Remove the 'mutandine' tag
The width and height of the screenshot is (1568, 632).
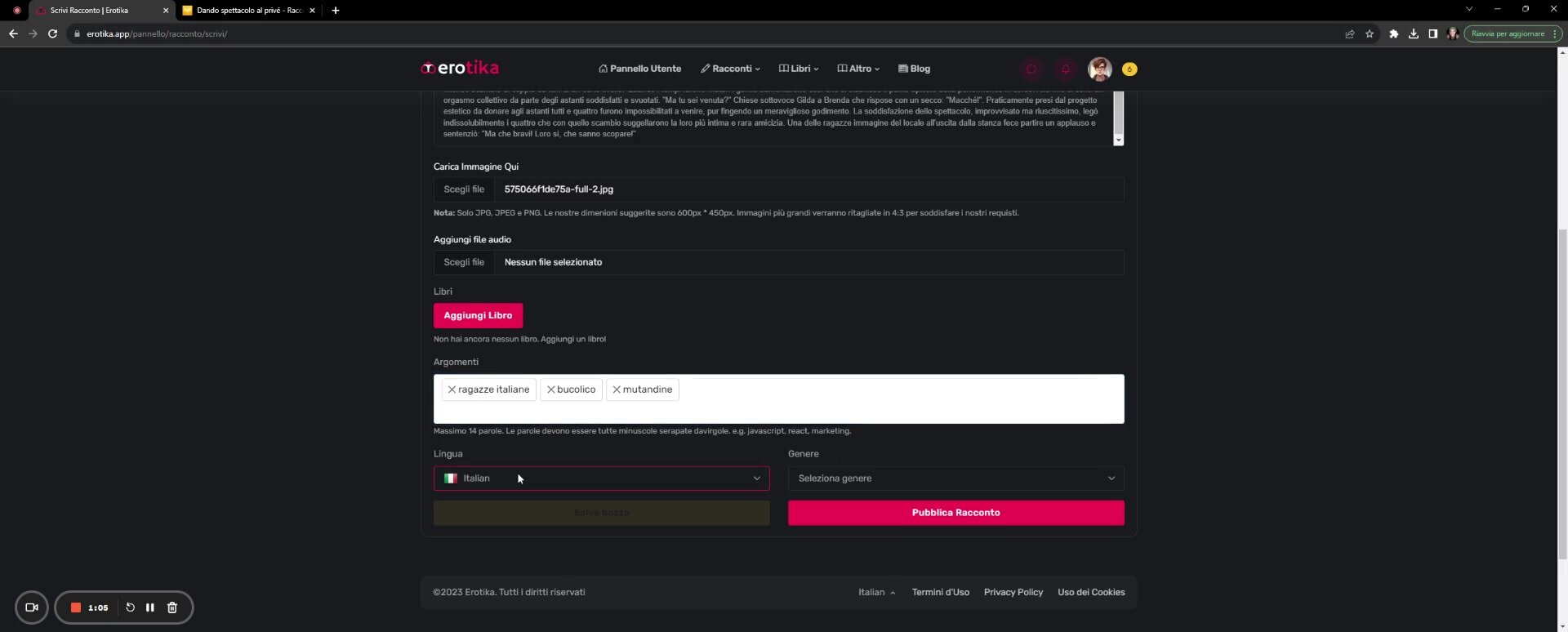click(x=617, y=389)
